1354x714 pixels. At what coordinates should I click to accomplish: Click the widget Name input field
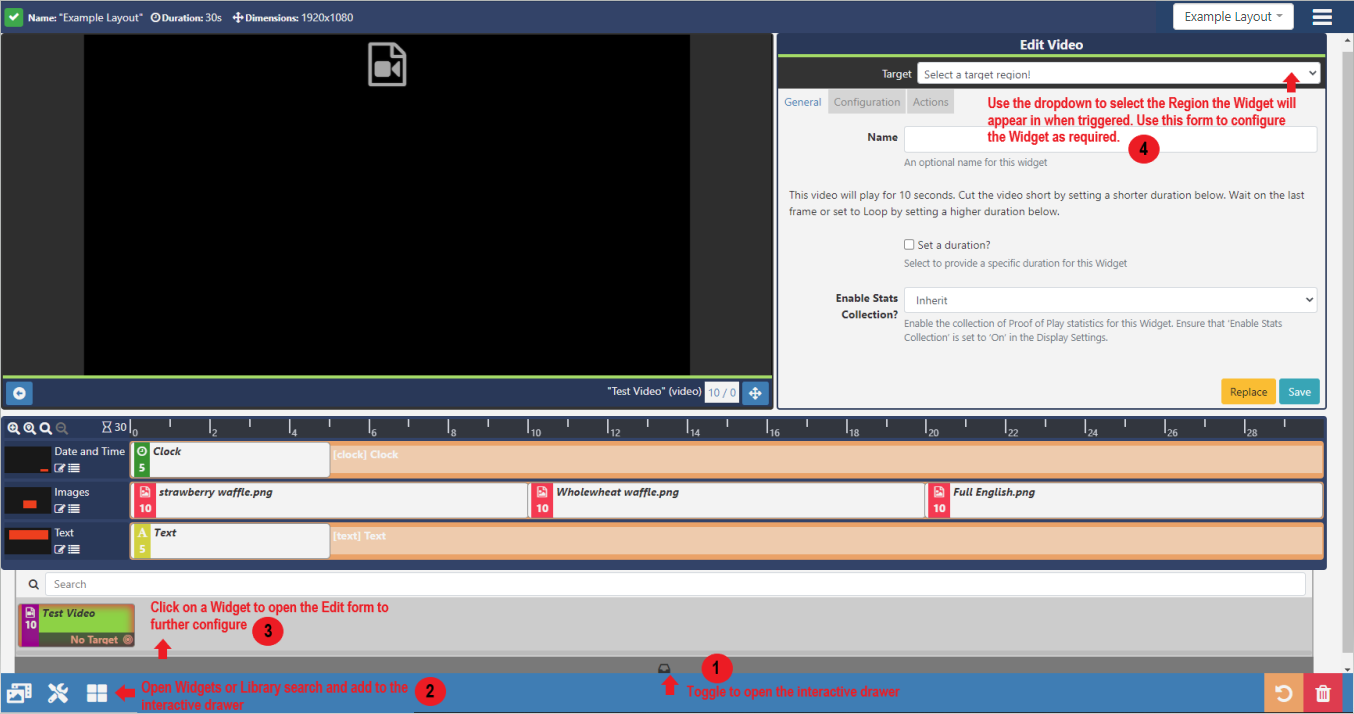pos(1110,139)
